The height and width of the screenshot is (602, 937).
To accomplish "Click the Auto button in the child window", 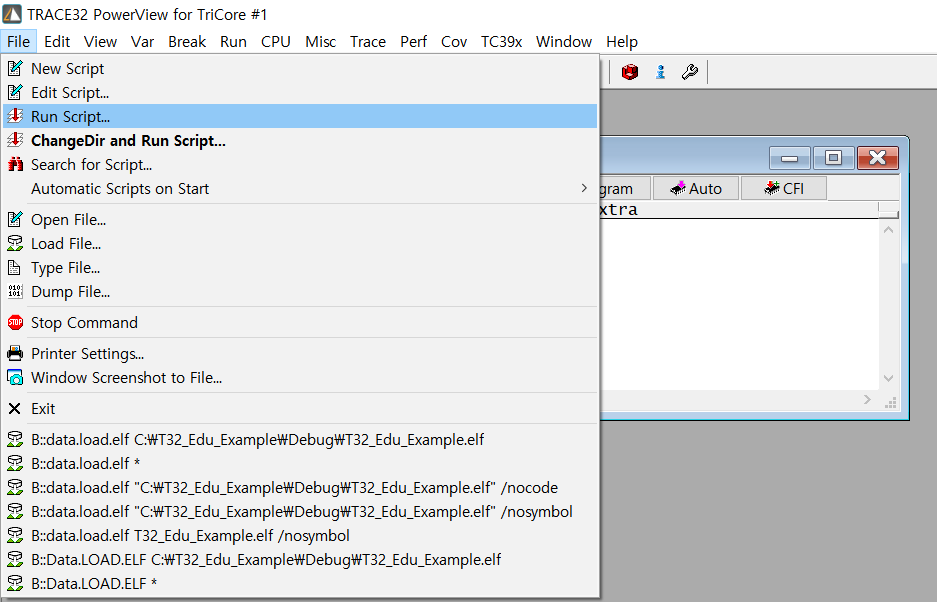I will (696, 188).
